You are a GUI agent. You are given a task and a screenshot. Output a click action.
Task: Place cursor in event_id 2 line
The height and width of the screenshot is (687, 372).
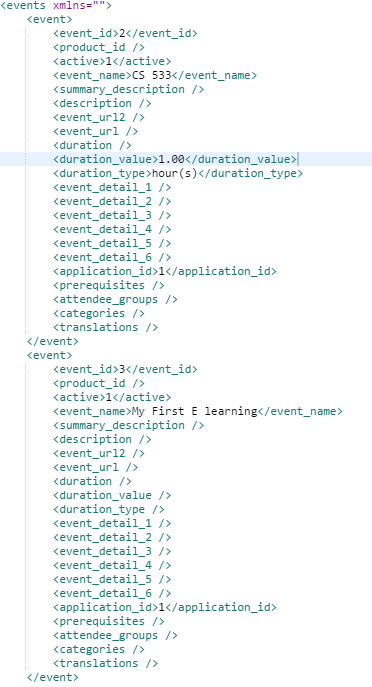point(125,33)
